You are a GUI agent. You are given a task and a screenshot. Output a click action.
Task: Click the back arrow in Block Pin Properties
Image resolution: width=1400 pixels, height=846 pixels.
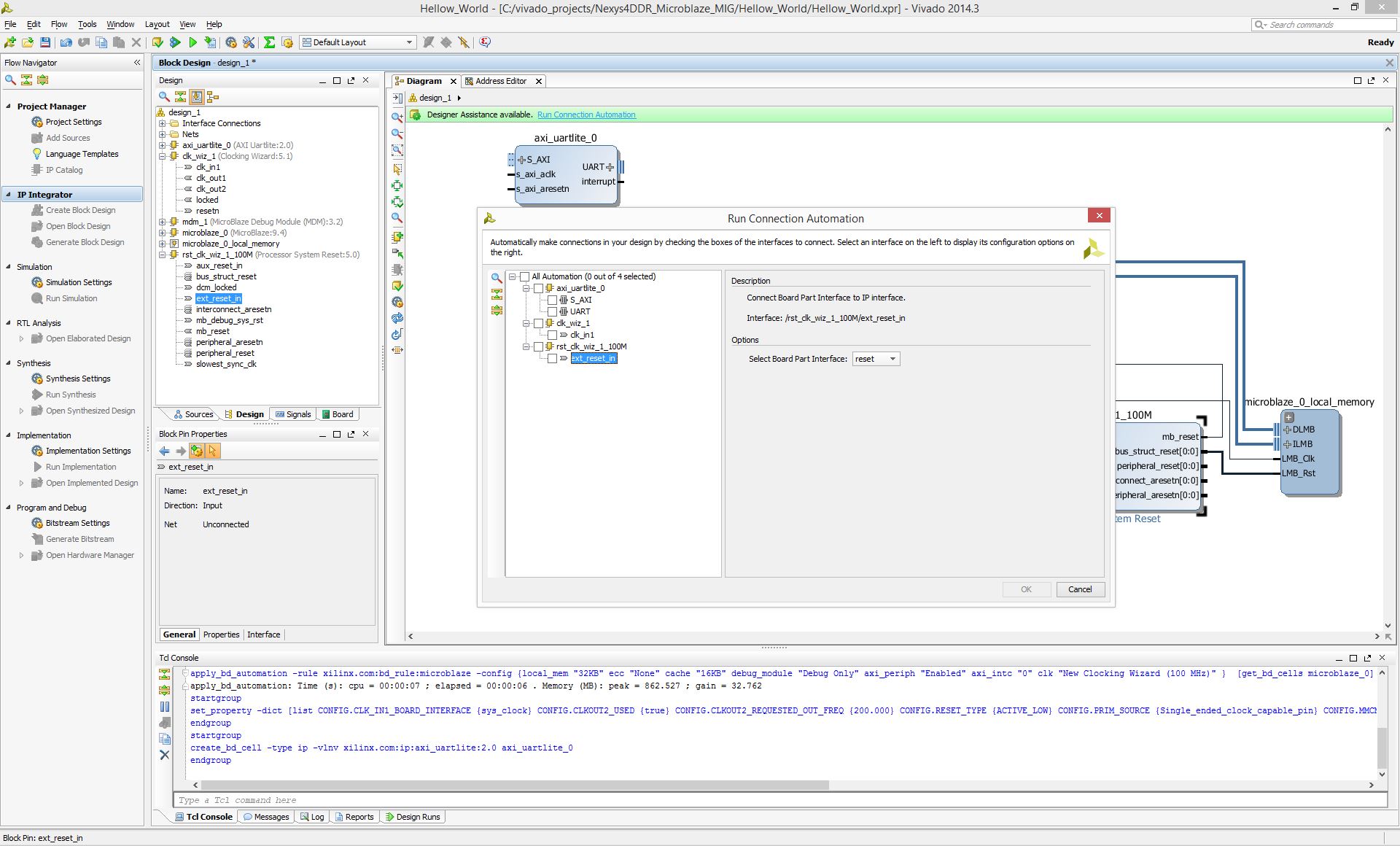(165, 451)
